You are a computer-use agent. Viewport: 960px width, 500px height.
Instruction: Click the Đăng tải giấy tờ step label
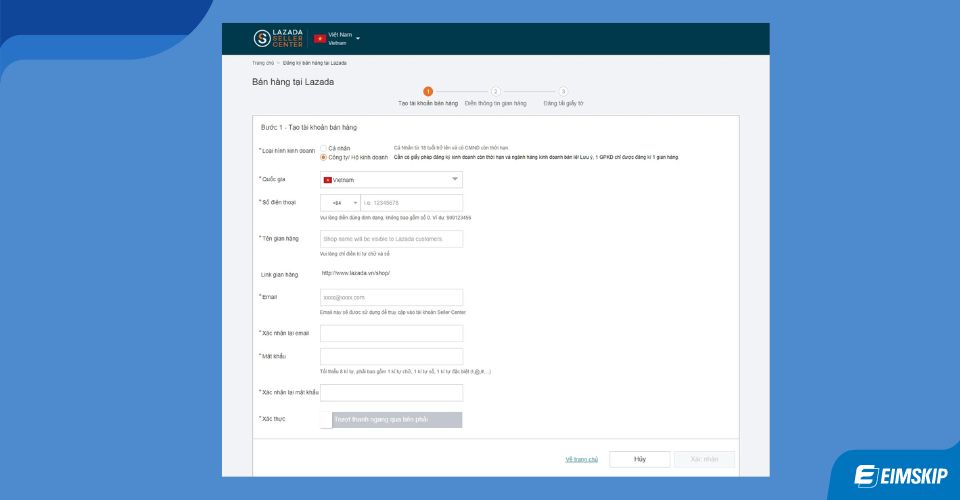click(563, 103)
